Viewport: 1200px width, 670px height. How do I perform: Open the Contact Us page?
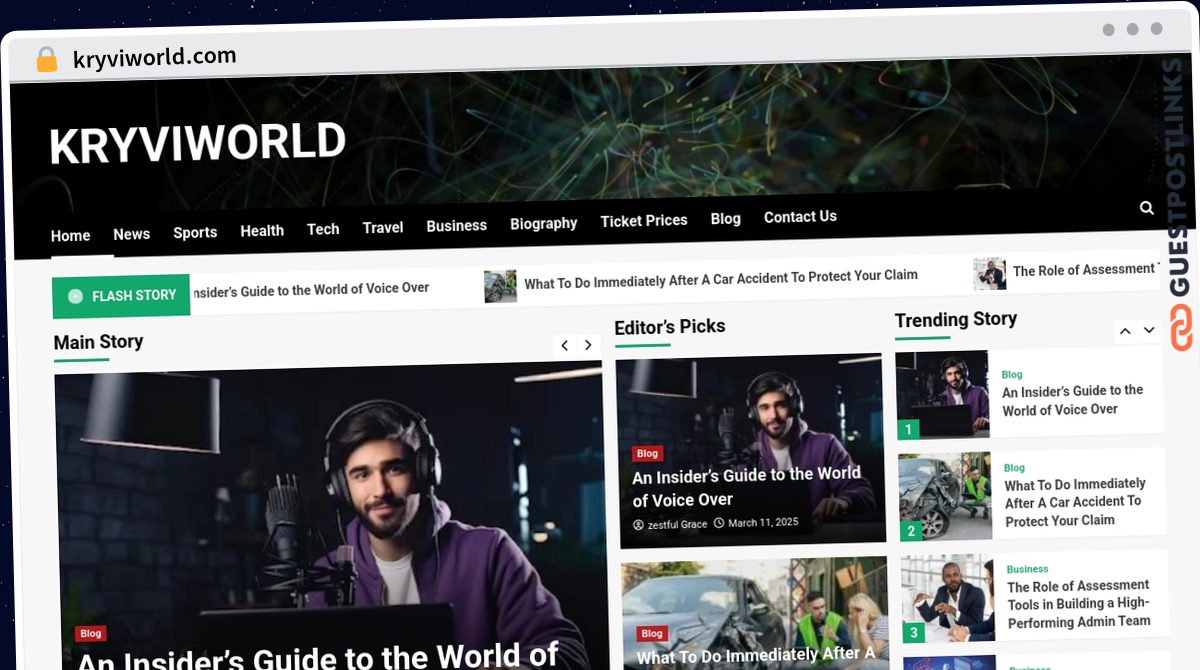point(800,216)
